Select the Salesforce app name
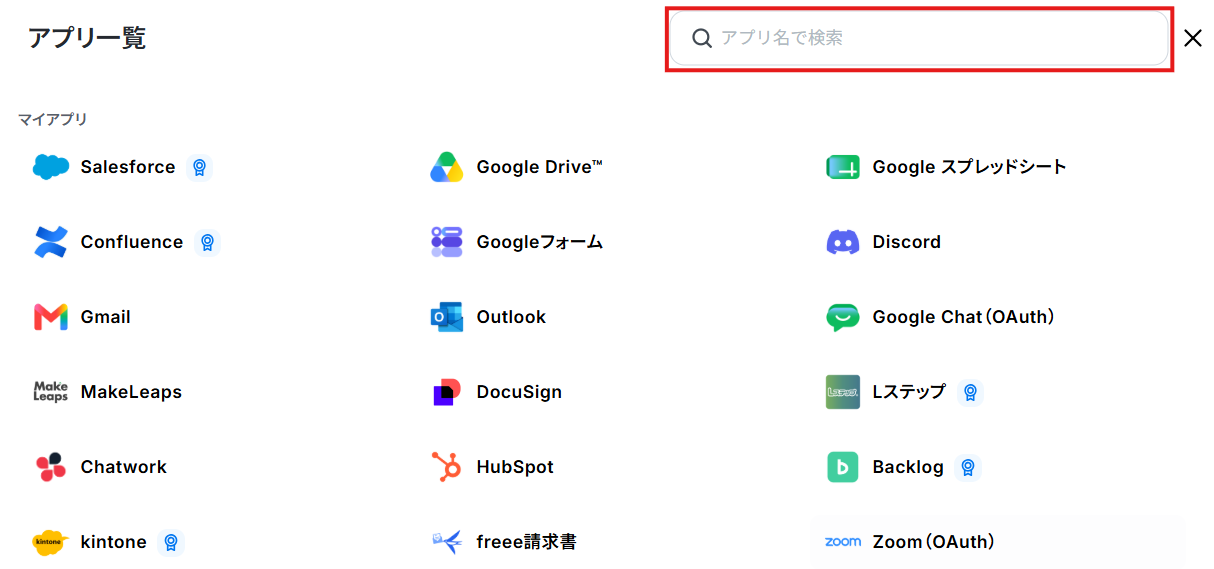Image resolution: width=1214 pixels, height=569 pixels. pos(128,167)
